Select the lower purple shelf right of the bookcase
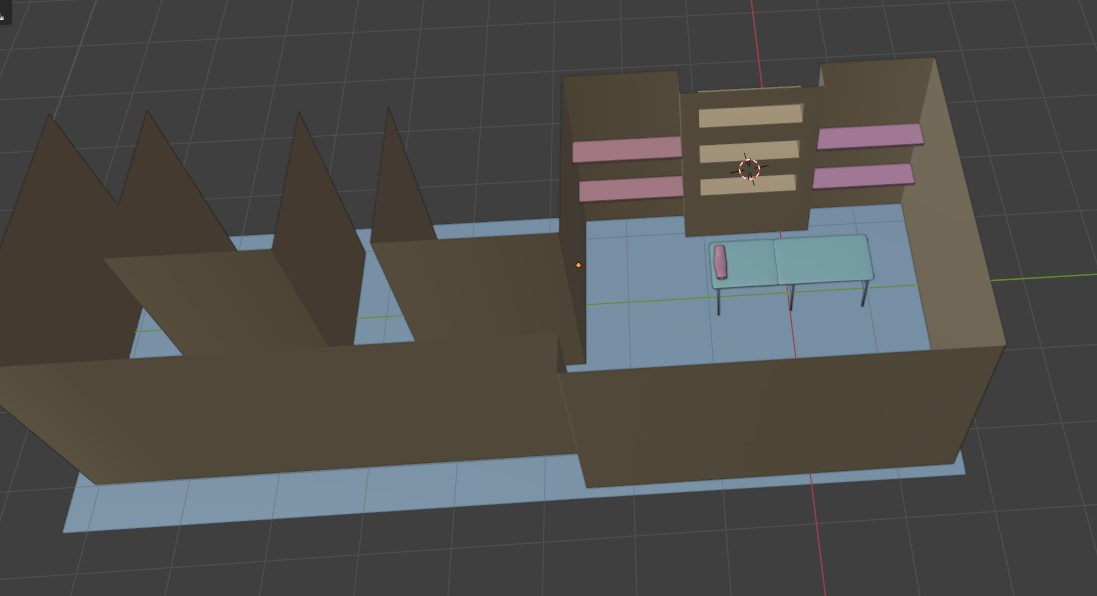 tap(863, 176)
